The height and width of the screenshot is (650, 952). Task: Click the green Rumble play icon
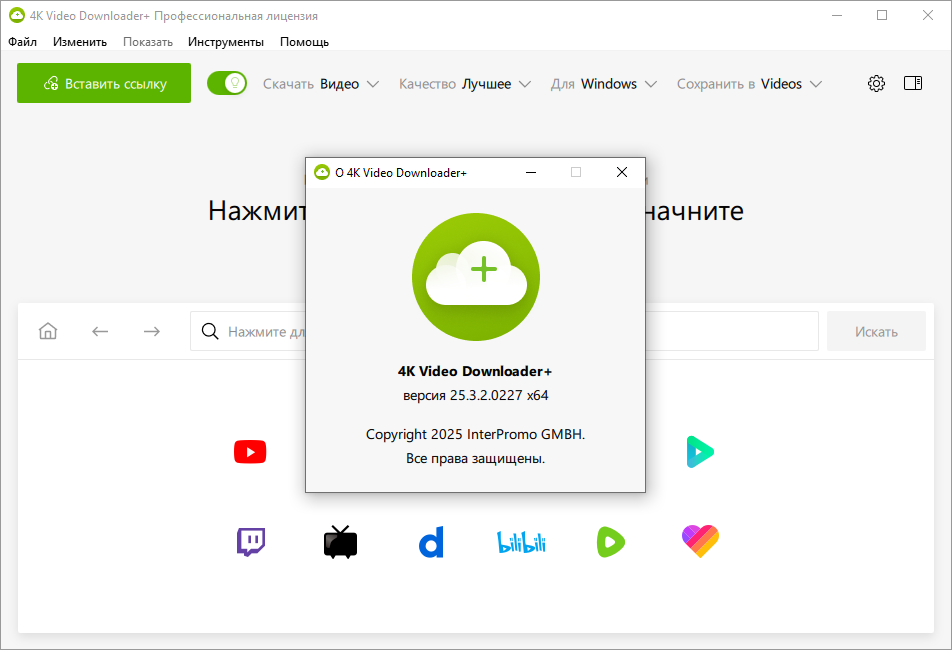(x=610, y=542)
